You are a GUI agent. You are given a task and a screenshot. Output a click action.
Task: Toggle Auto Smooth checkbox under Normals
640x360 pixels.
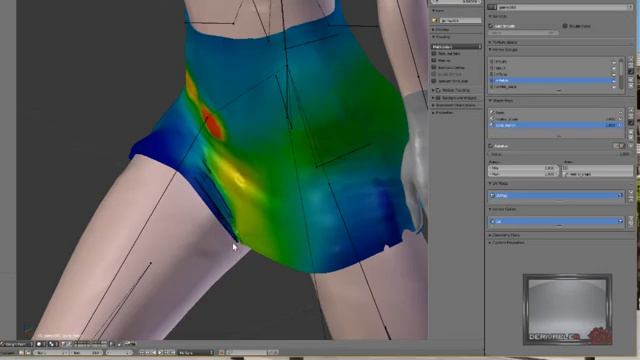[x=491, y=26]
